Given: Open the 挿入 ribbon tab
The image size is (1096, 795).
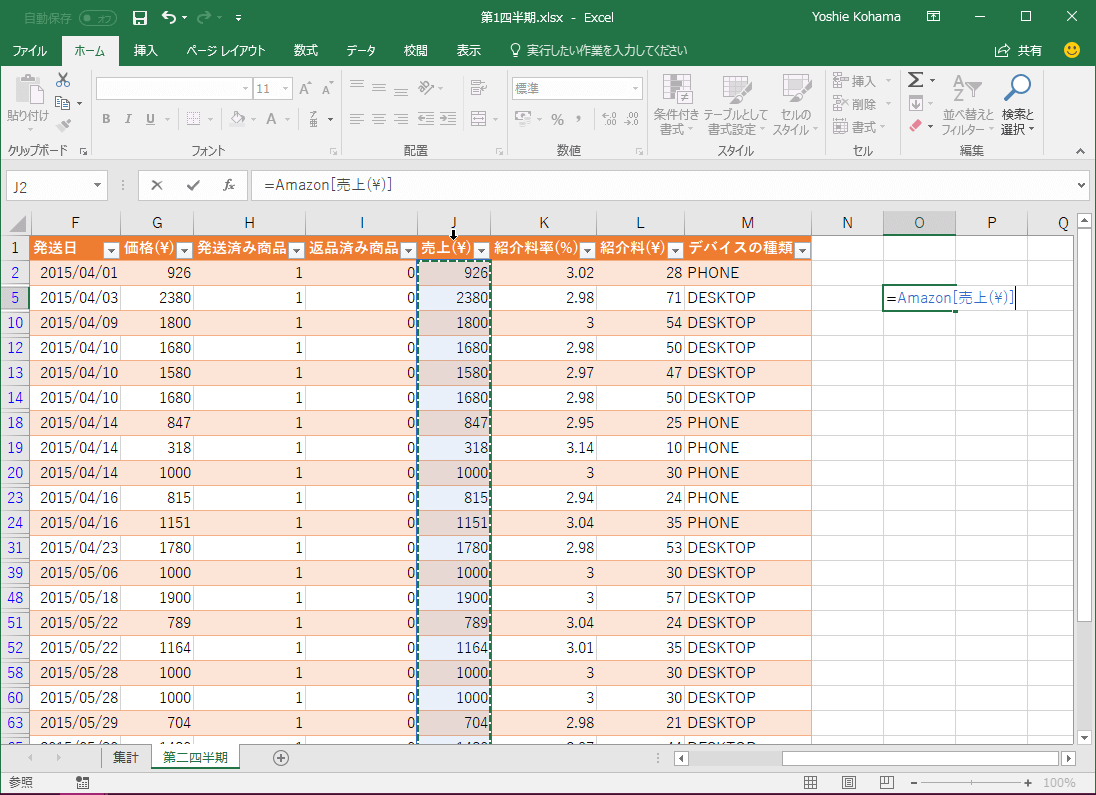Looking at the screenshot, I should (x=146, y=50).
